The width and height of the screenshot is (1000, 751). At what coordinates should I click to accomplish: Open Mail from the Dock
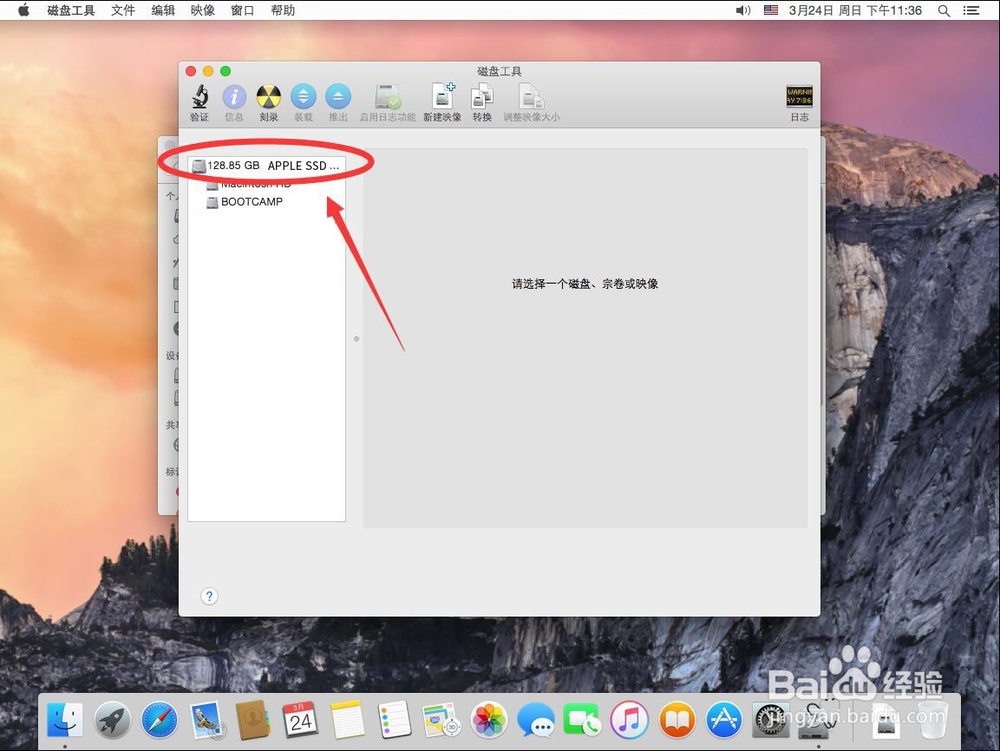click(207, 720)
